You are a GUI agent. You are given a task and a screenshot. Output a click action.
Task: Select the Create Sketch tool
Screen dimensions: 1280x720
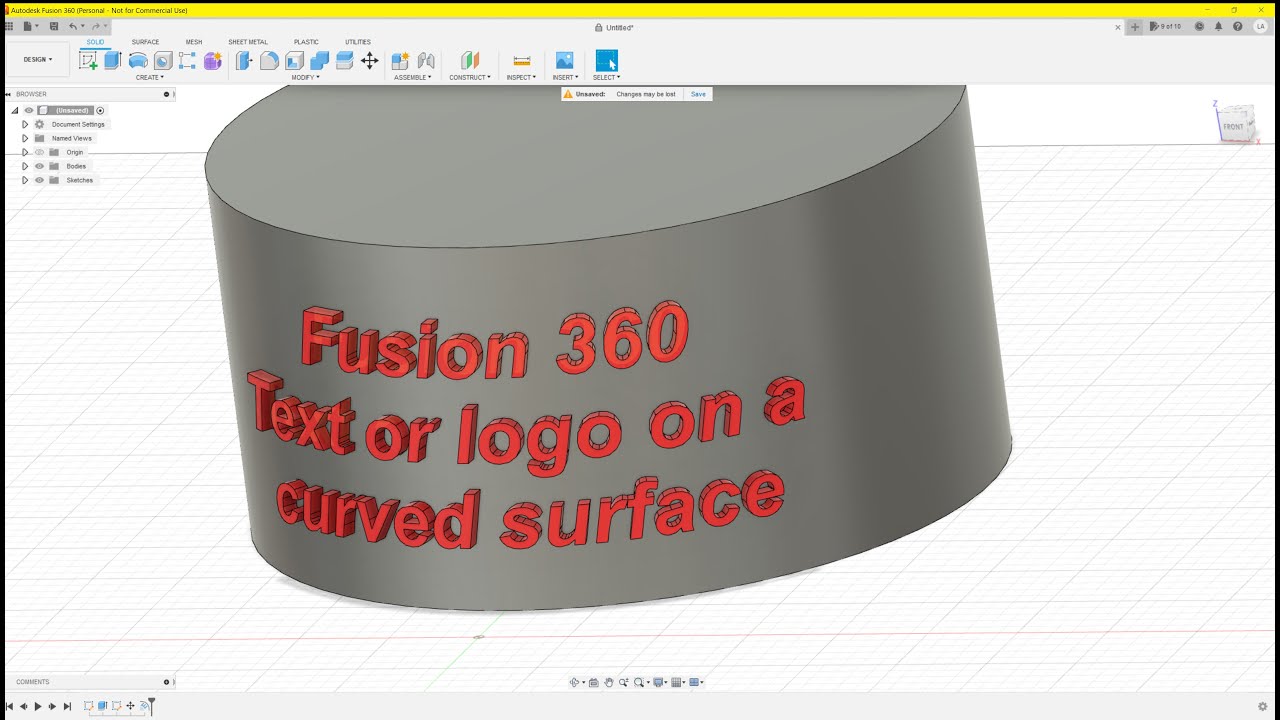88,61
